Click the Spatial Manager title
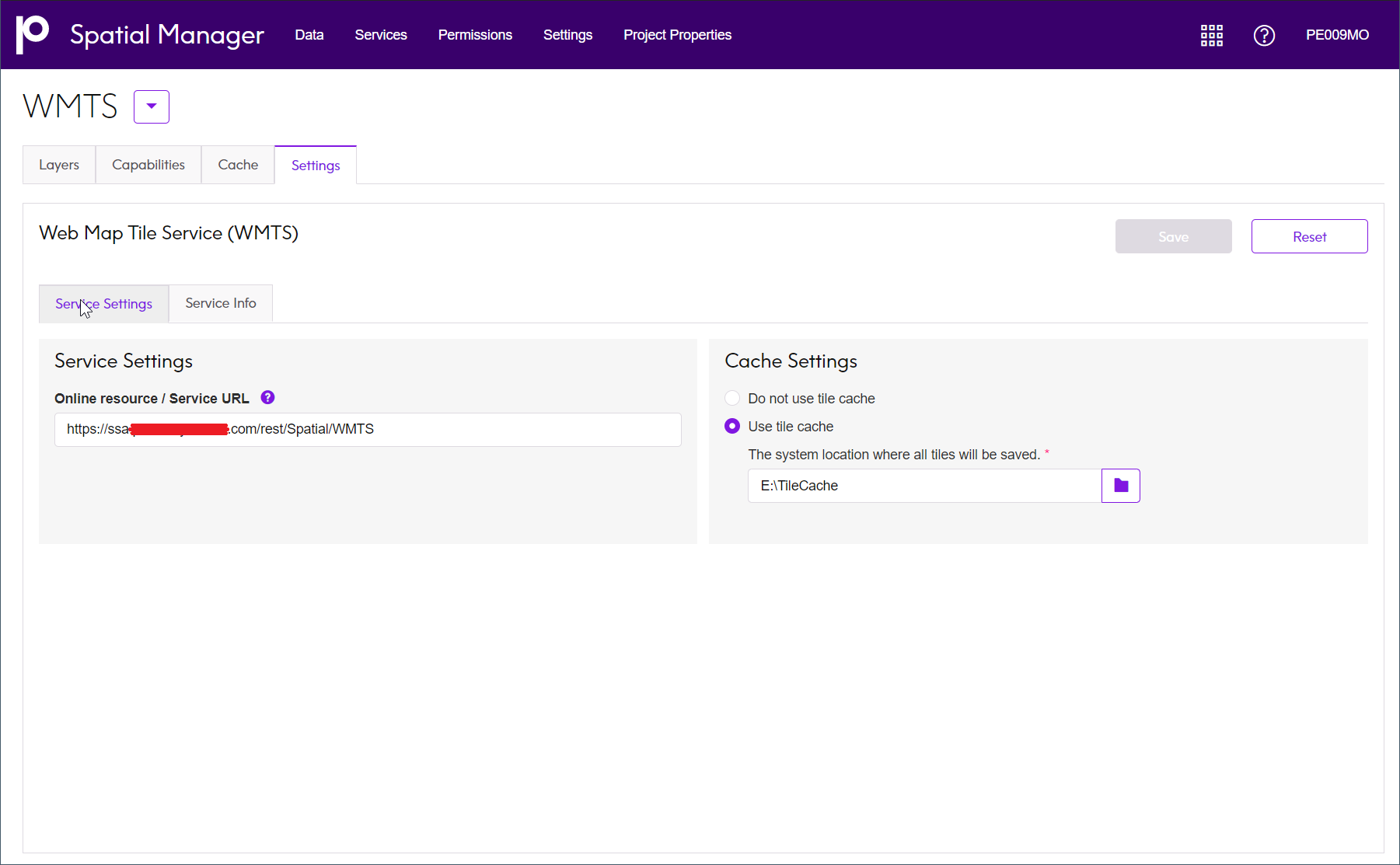Viewport: 1400px width, 865px height. pyautogui.click(x=167, y=35)
